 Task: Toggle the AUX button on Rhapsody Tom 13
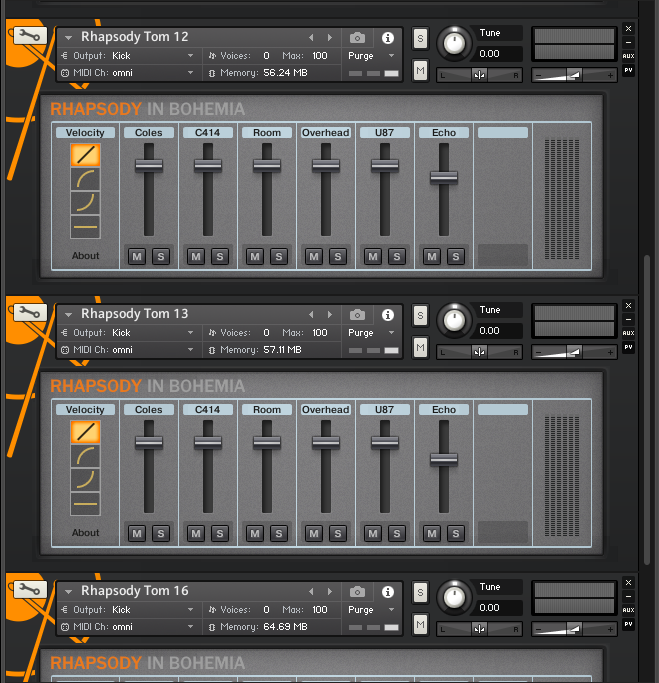628,333
